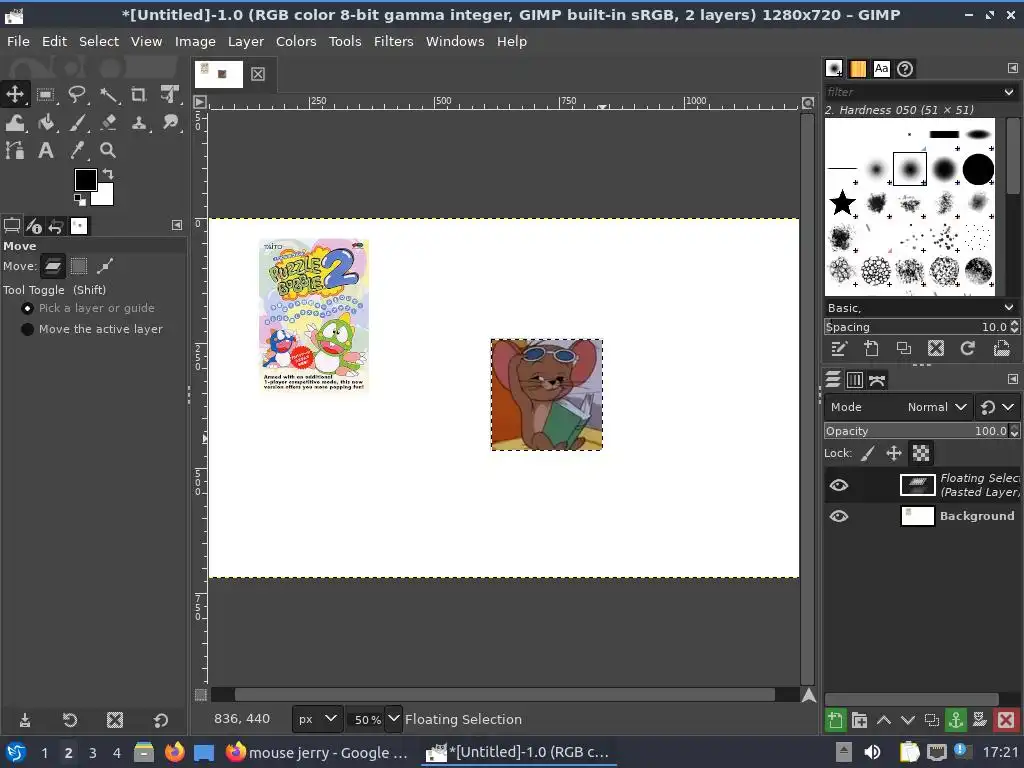Select the Paths tool
Viewport: 1024px width, 768px height.
click(x=15, y=150)
